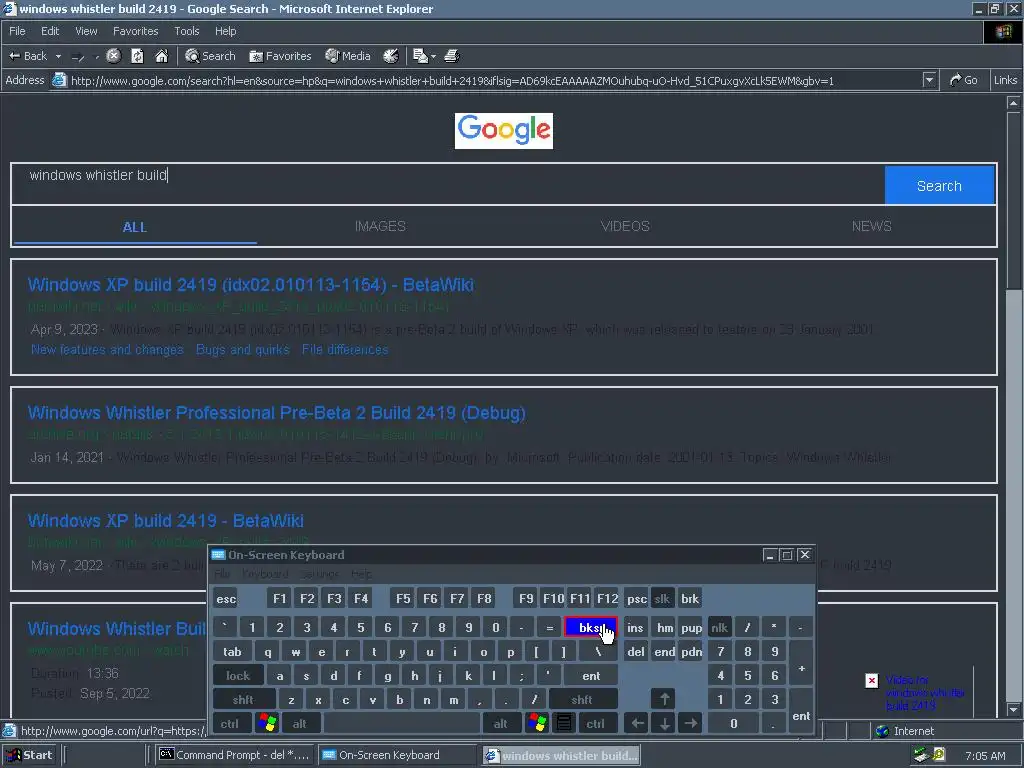Toggle the left ctrl key on keyboard
Screen dimensions: 1024x768
coord(230,723)
